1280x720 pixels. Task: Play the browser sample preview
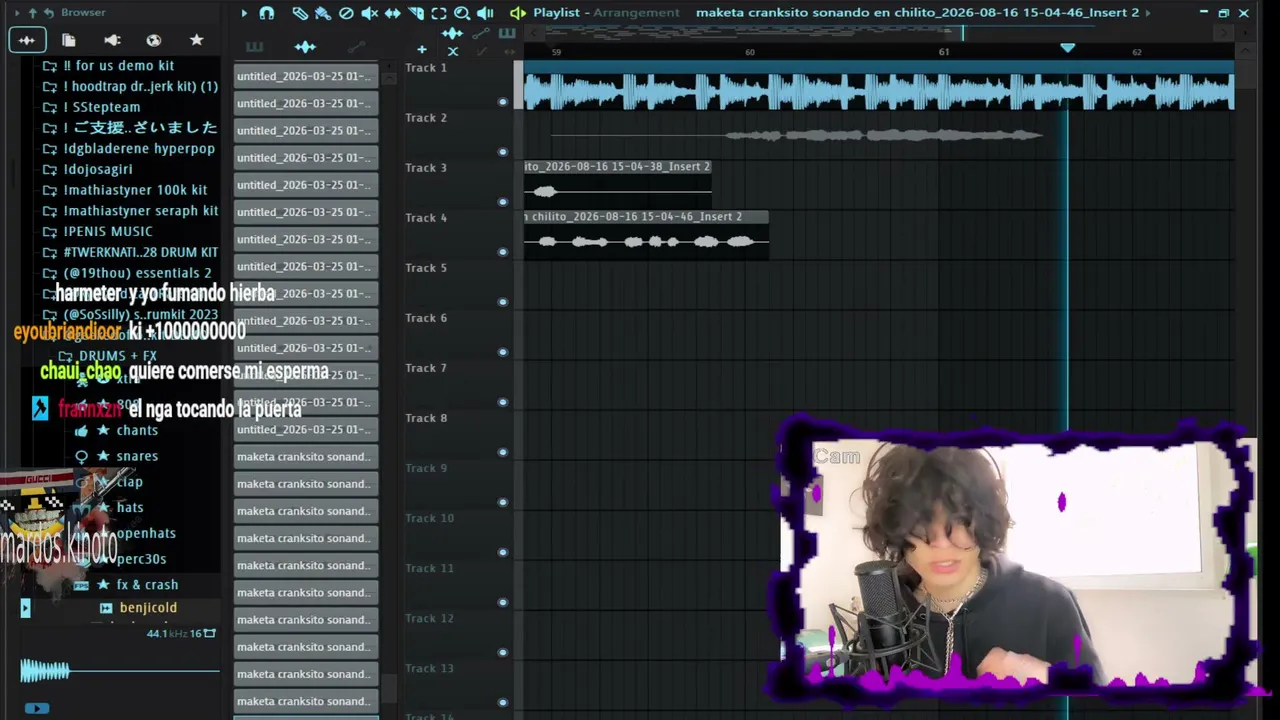point(36,708)
